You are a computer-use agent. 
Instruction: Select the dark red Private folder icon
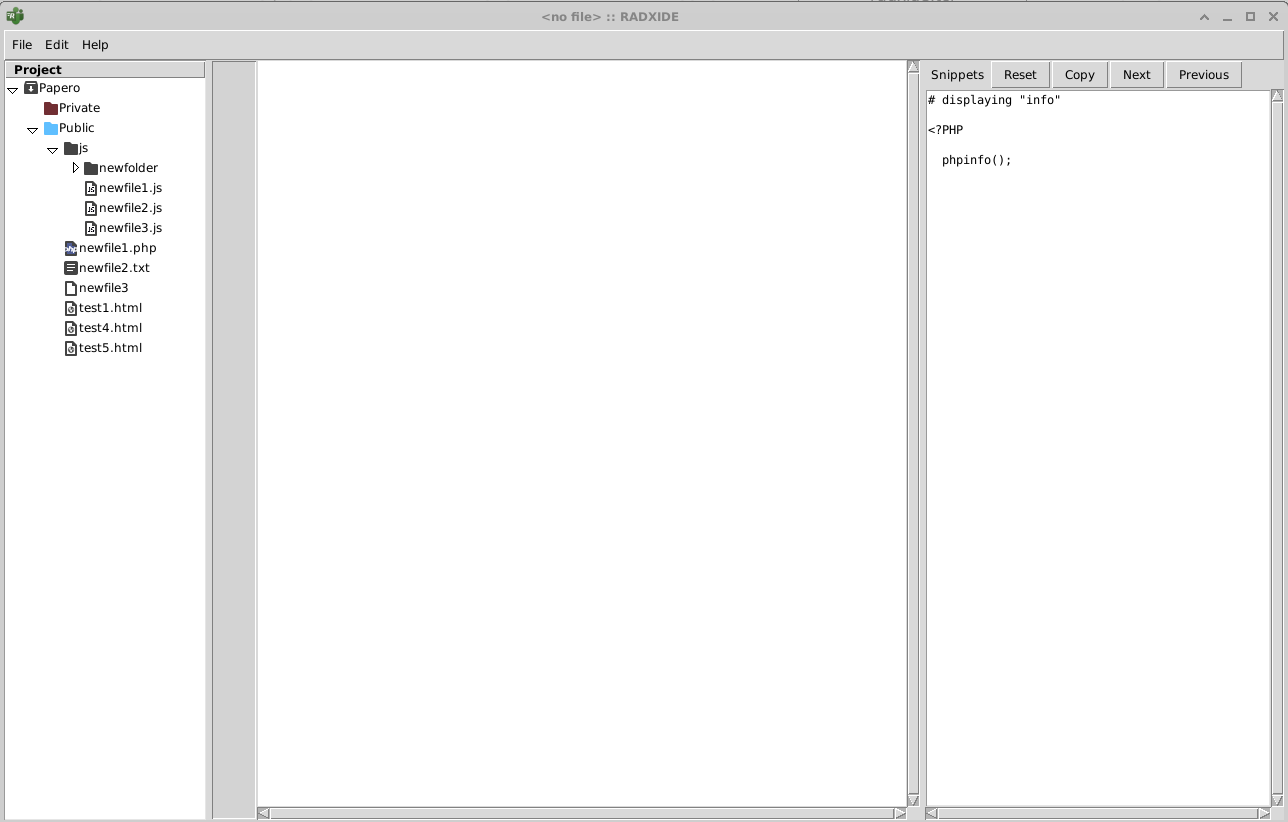50,108
